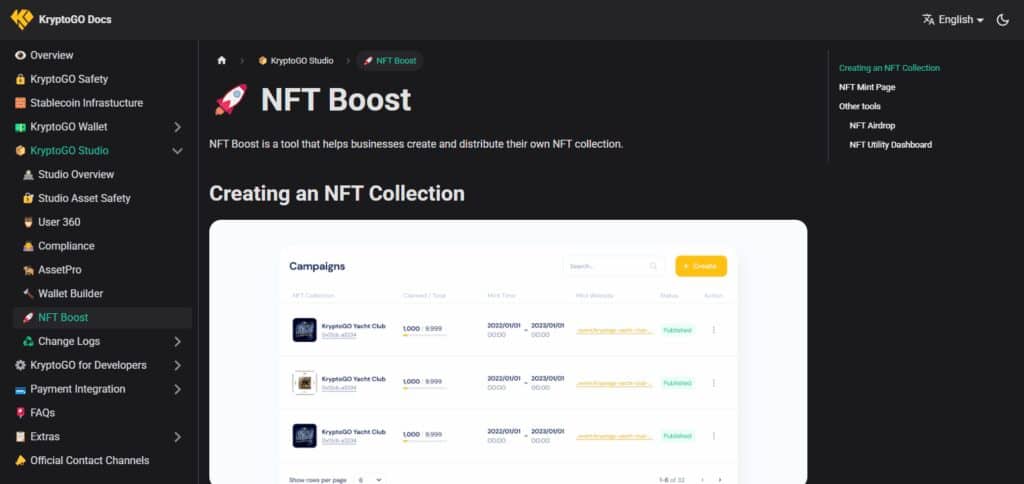This screenshot has width=1024, height=484.
Task: Collapse the KryptoGO Studio section chevron
Action: pyautogui.click(x=177, y=151)
